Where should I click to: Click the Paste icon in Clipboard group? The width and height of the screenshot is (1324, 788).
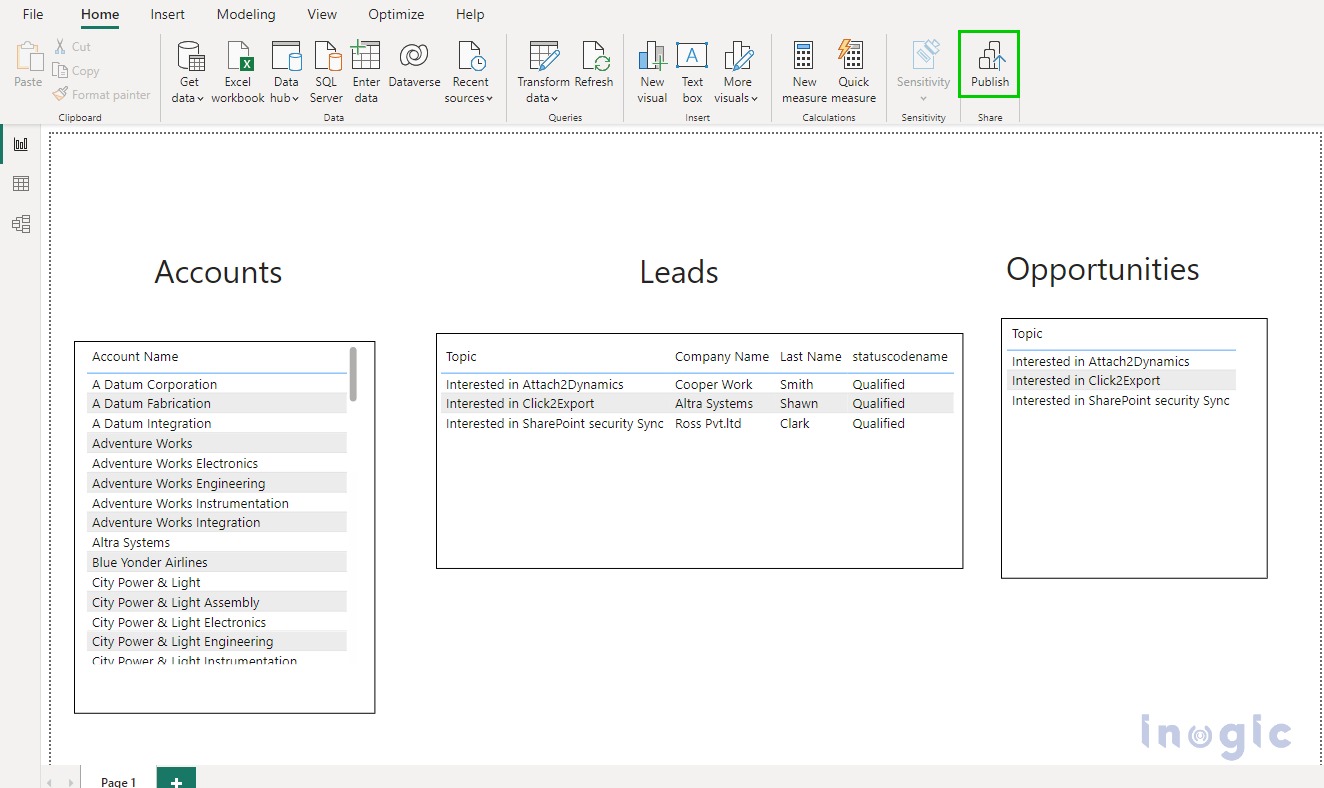point(28,66)
